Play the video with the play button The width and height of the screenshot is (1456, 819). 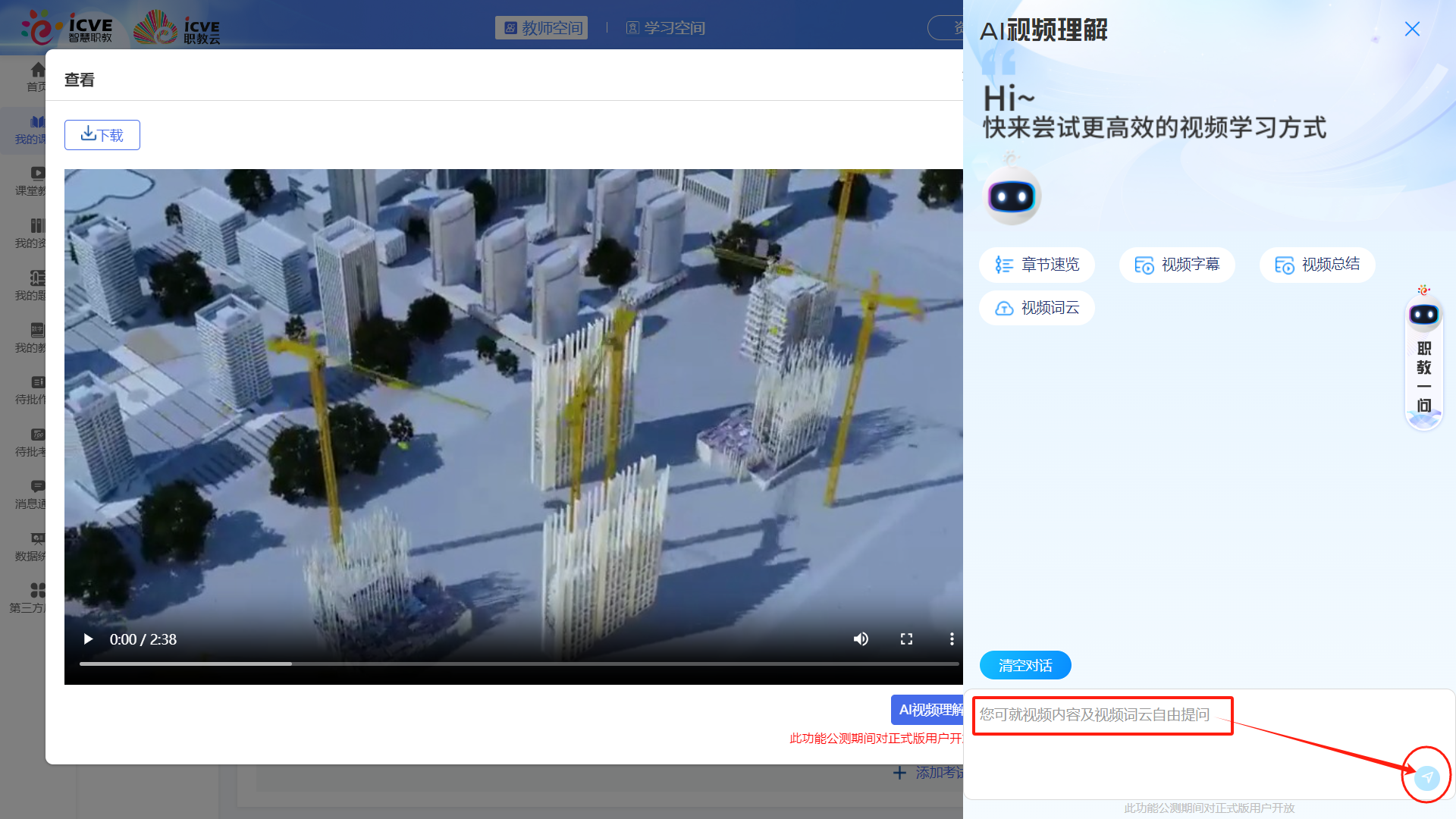[87, 639]
